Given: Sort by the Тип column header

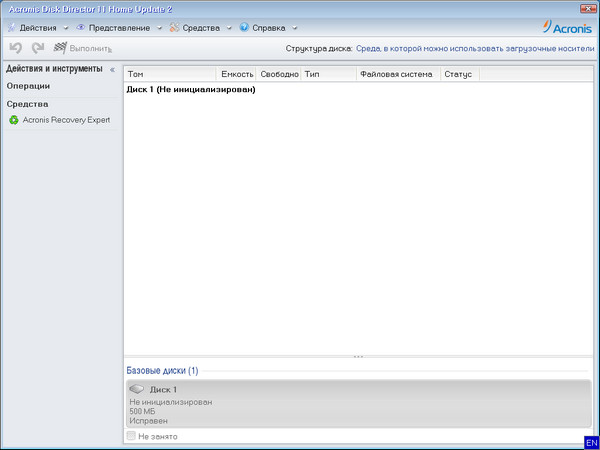Looking at the screenshot, I should click(x=329, y=74).
